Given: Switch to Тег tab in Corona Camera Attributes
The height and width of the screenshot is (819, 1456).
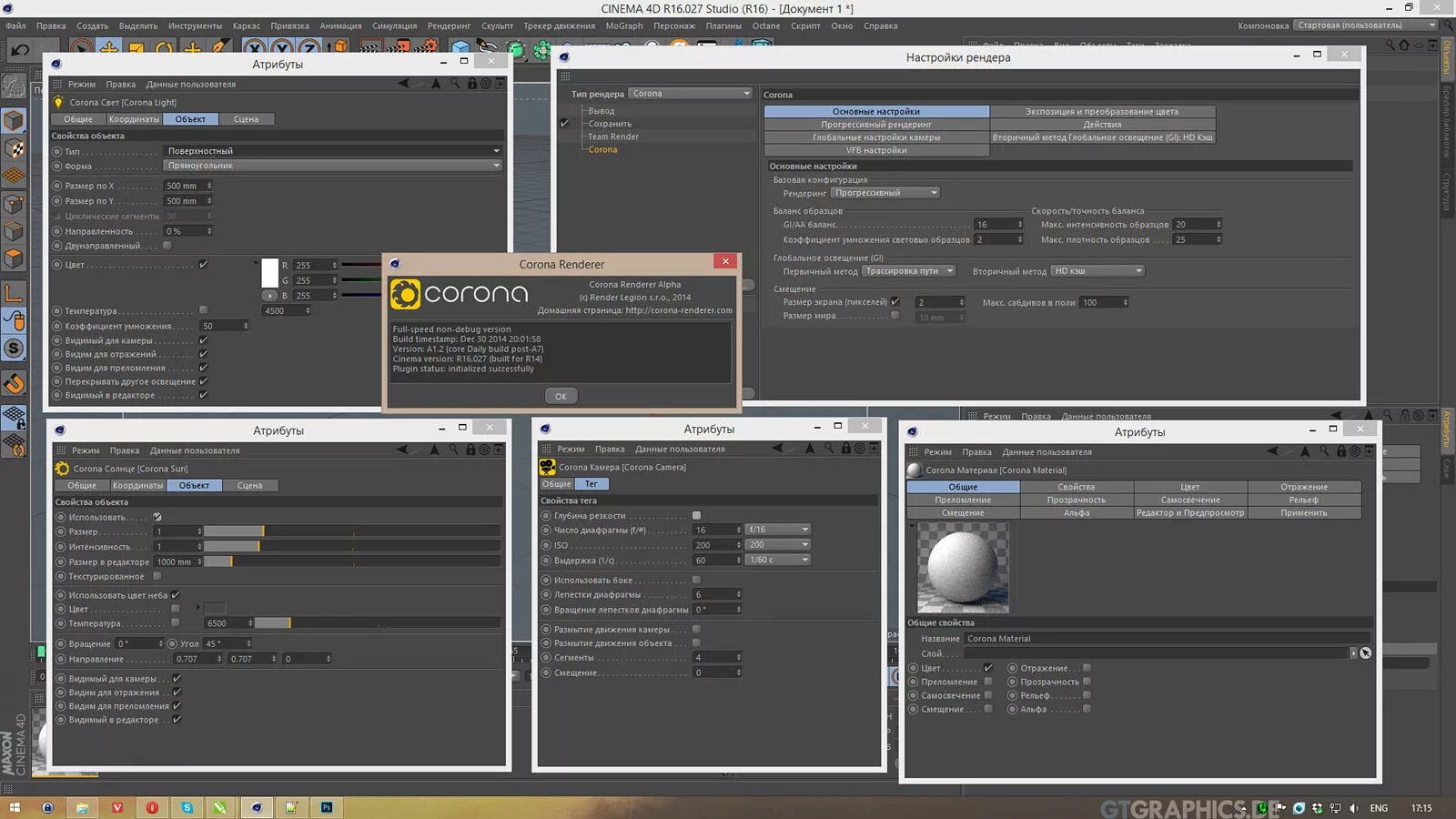Looking at the screenshot, I should [x=591, y=484].
